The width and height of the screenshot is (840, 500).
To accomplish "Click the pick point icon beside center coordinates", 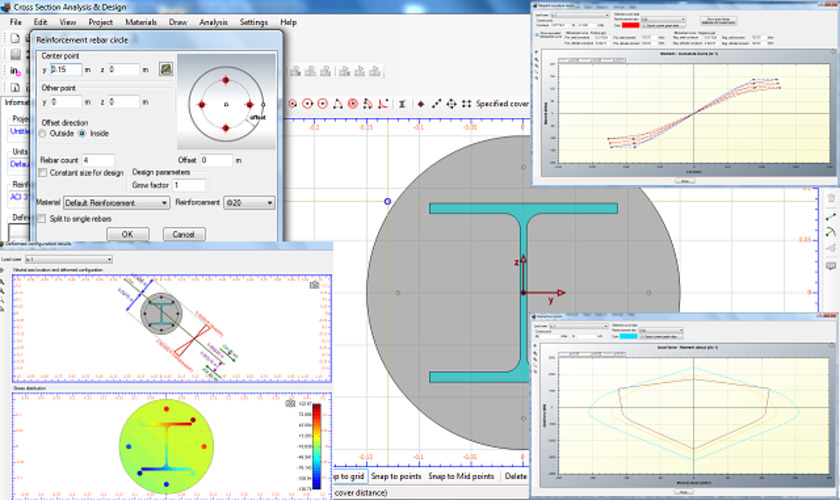I will [165, 70].
